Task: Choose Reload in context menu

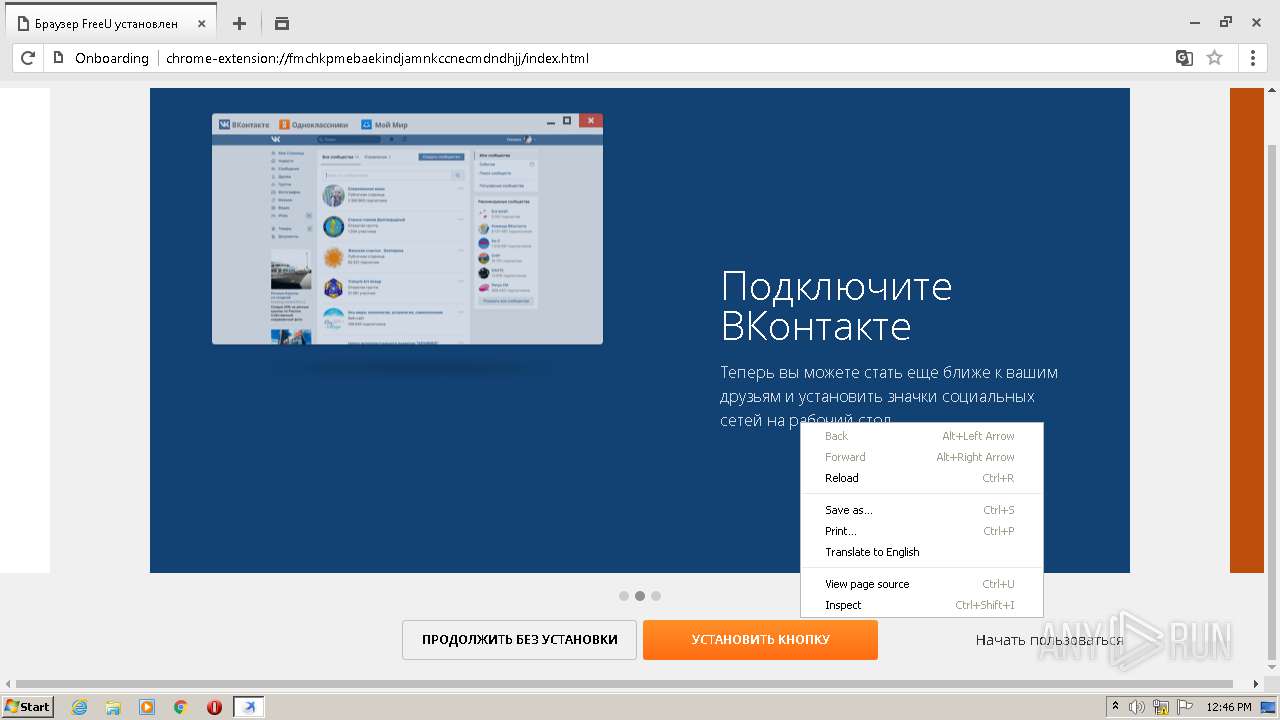Action: pos(922,478)
